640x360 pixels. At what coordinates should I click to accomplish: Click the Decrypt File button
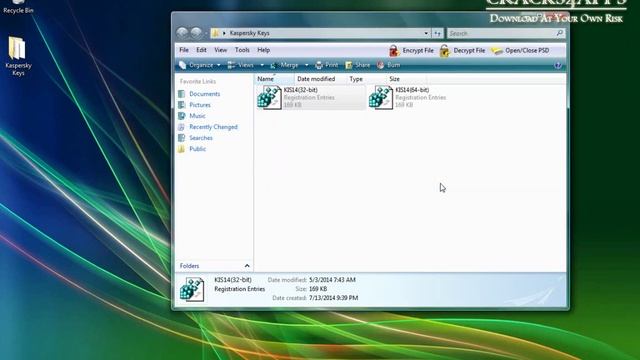(462, 51)
